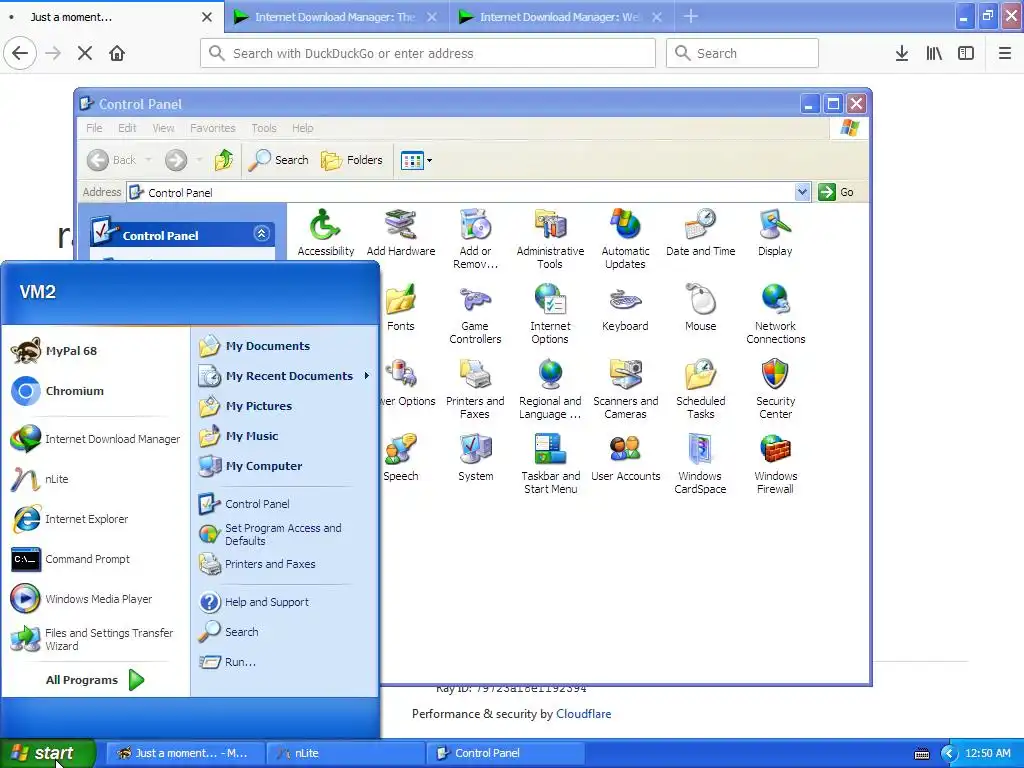
Task: Open the Favorites menu in Control Panel
Action: (212, 128)
